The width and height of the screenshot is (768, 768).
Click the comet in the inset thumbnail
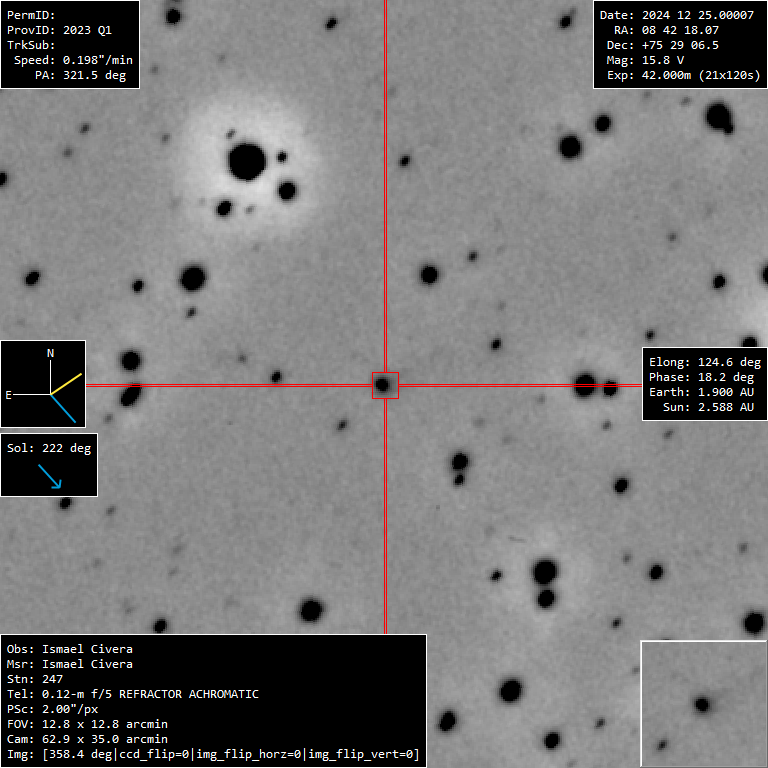[x=703, y=704]
